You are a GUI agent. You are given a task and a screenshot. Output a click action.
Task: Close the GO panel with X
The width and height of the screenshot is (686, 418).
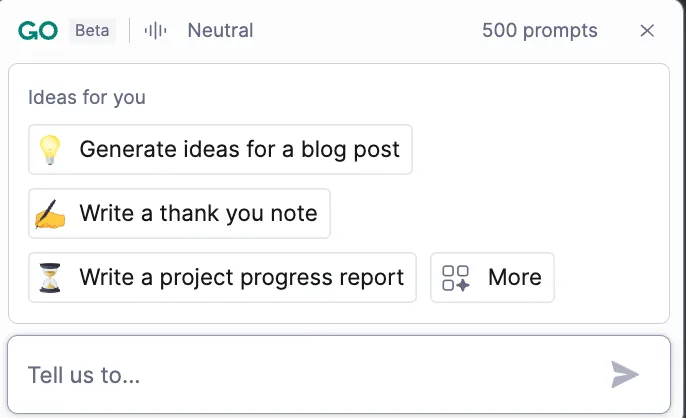[x=647, y=31]
